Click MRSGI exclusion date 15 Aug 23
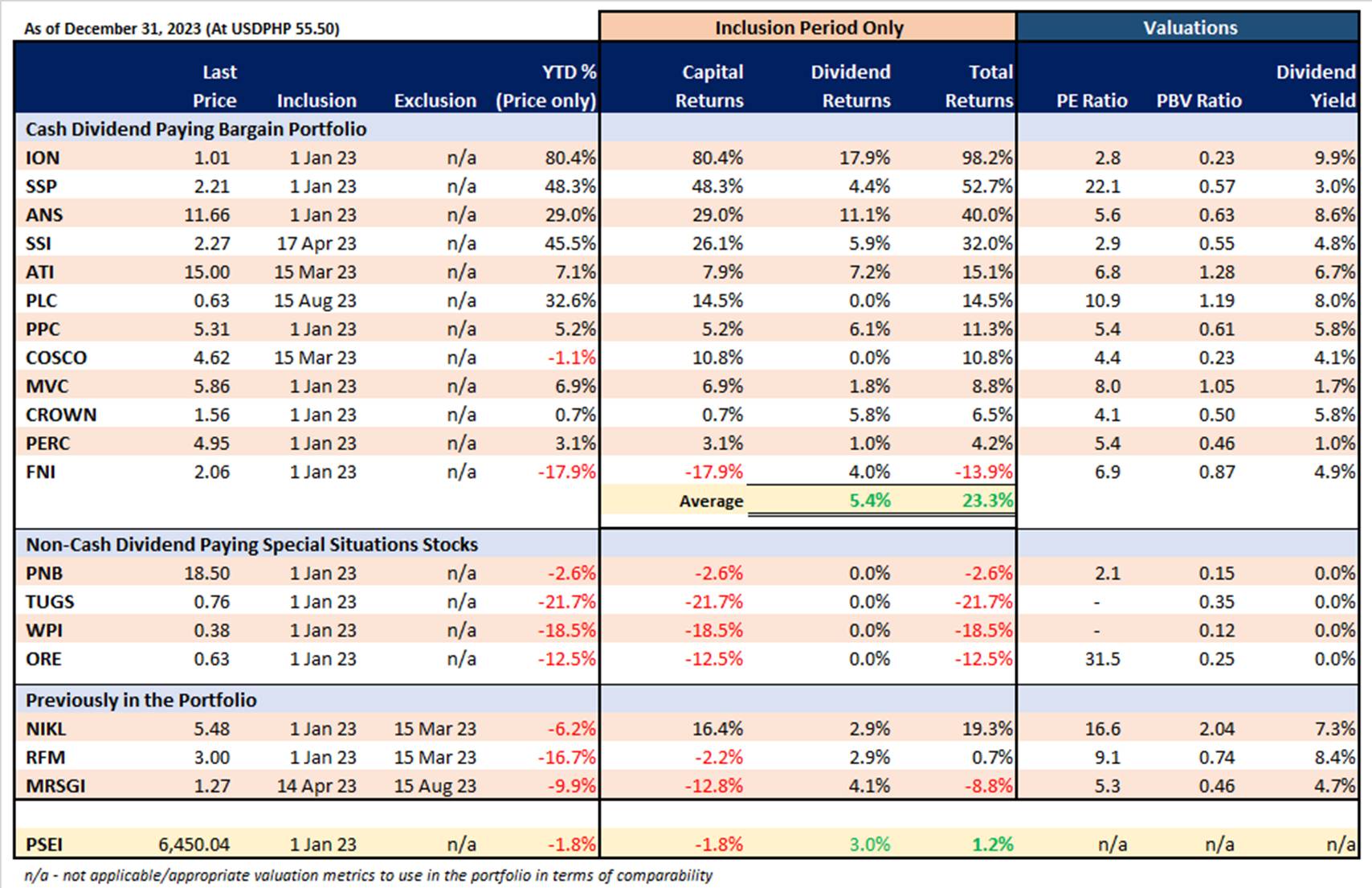Image resolution: width=1372 pixels, height=888 pixels. click(x=435, y=786)
